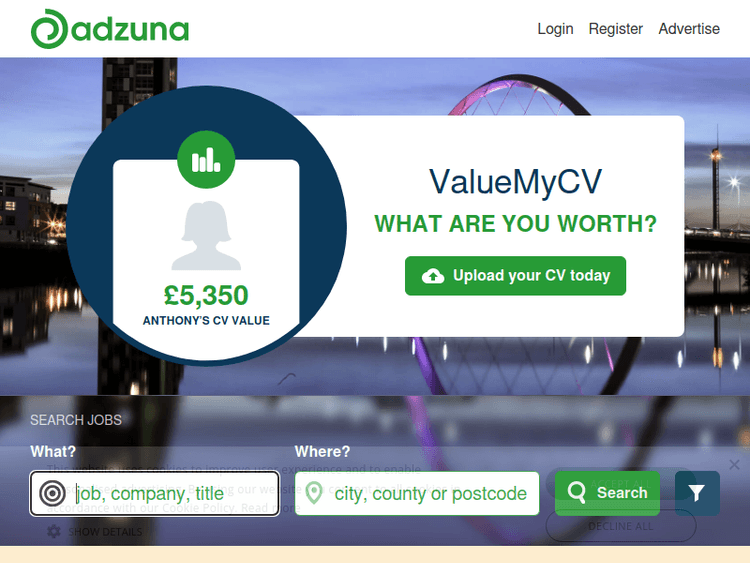Focus the city, county or postcode field

pyautogui.click(x=417, y=494)
